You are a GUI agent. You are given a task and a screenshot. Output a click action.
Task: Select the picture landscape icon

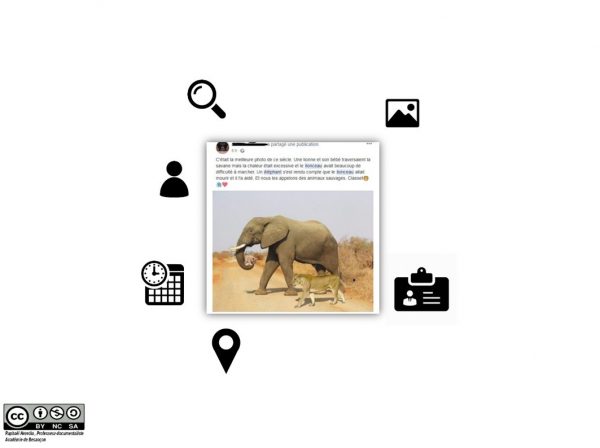point(402,113)
